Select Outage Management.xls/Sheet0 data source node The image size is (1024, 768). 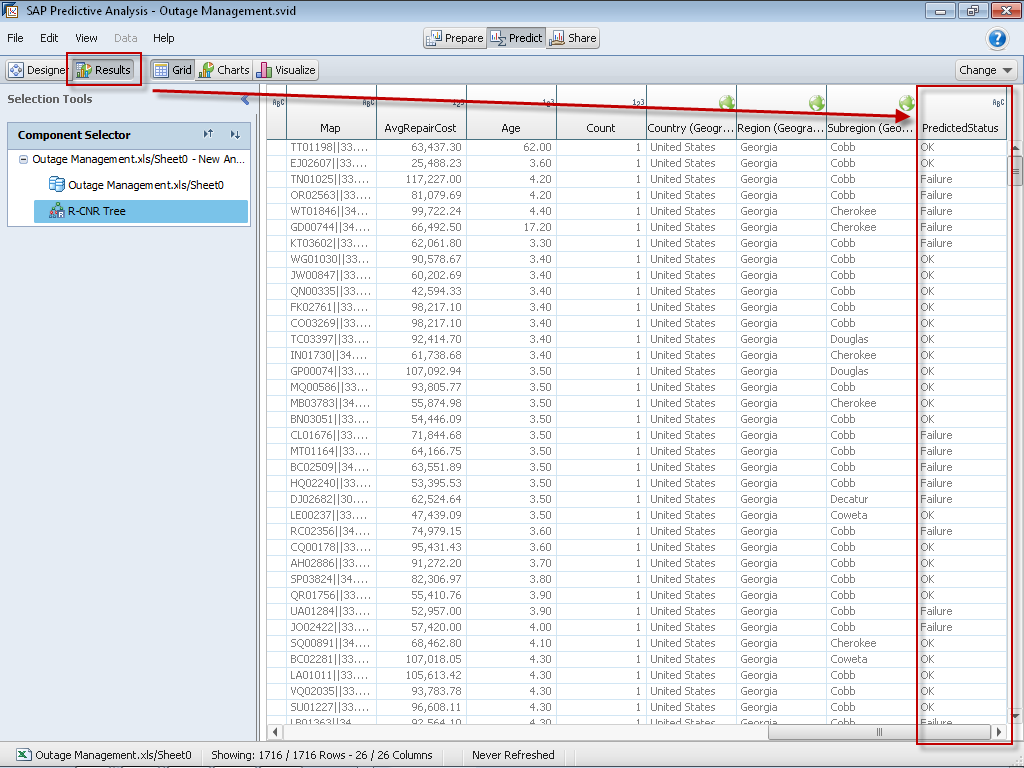tap(137, 185)
